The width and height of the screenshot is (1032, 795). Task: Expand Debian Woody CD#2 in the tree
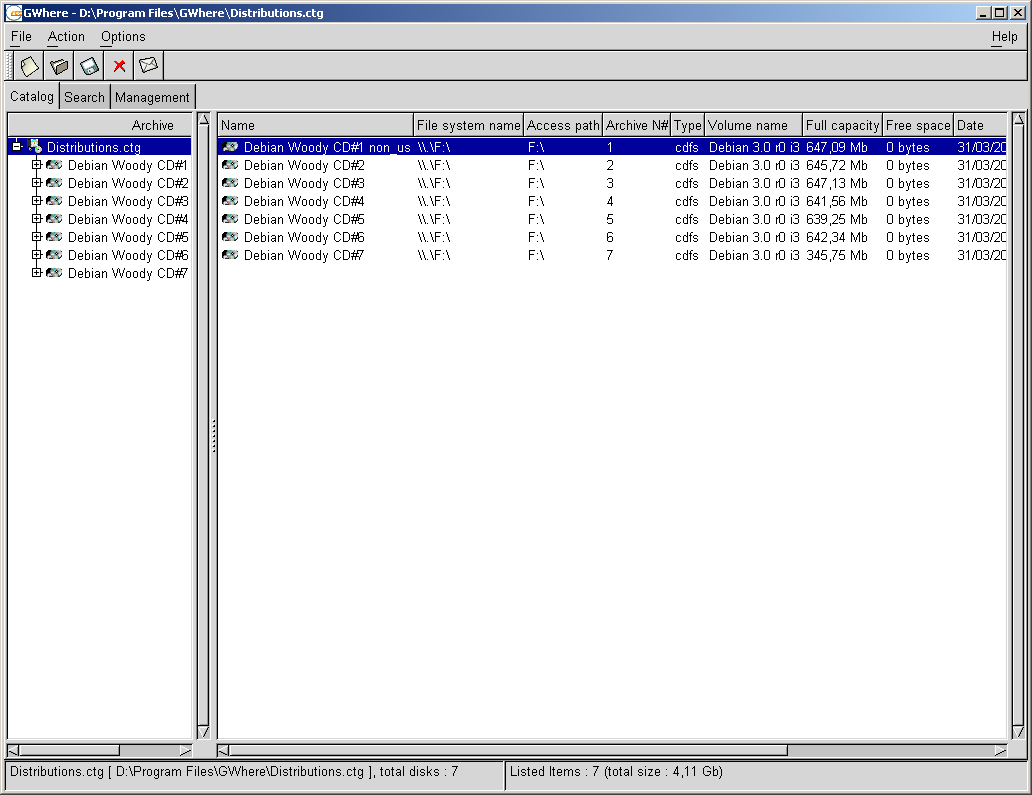[37, 183]
